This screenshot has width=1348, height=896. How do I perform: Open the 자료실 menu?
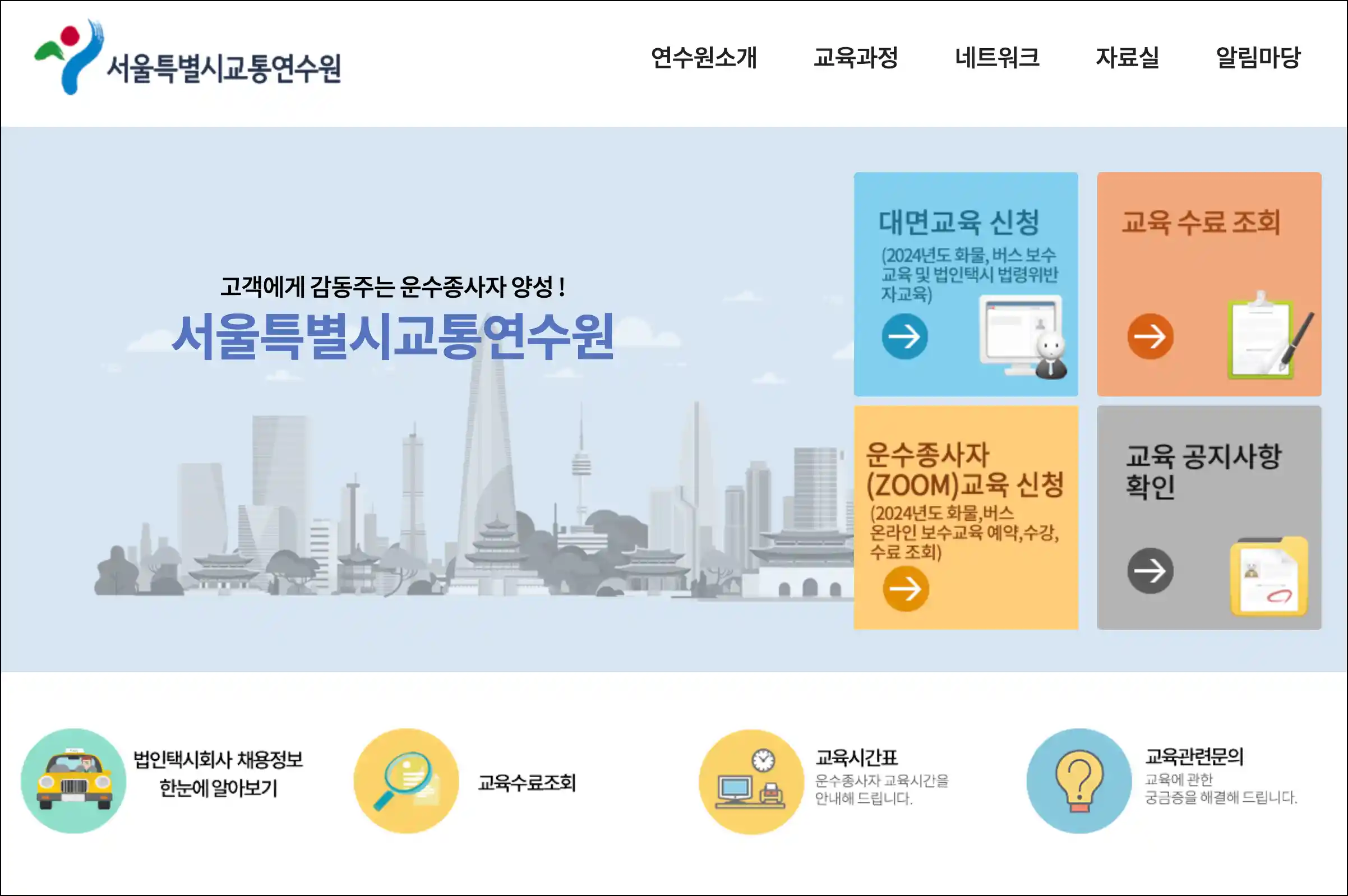[x=1128, y=58]
